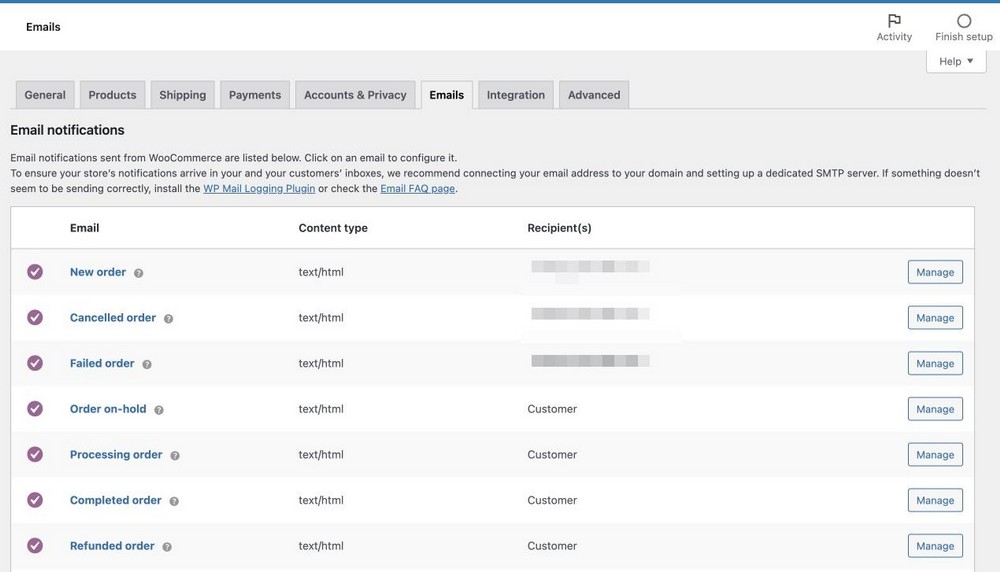Open the Processing order email link
This screenshot has height=572, width=1000.
(116, 454)
